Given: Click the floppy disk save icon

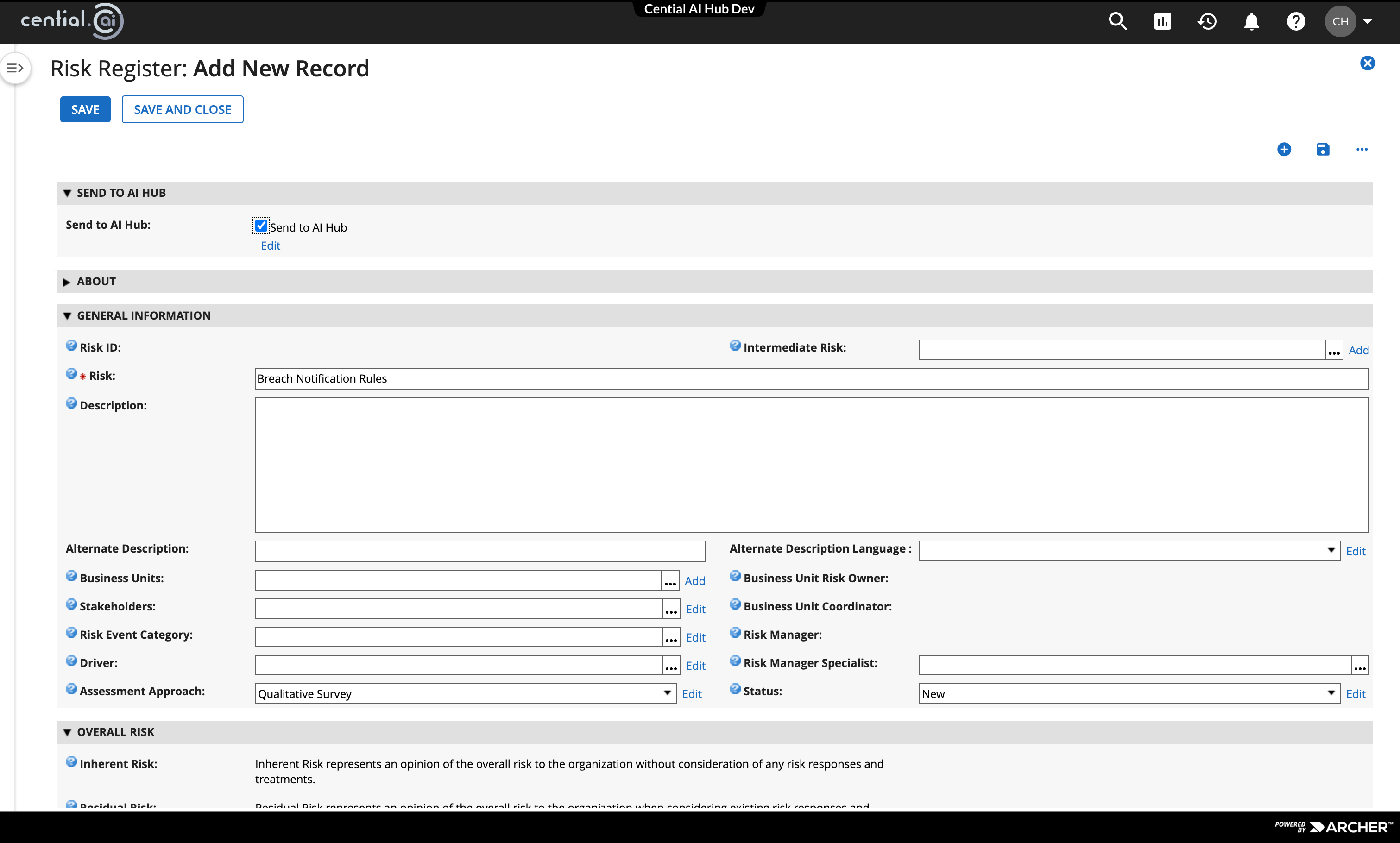Looking at the screenshot, I should click(1323, 150).
